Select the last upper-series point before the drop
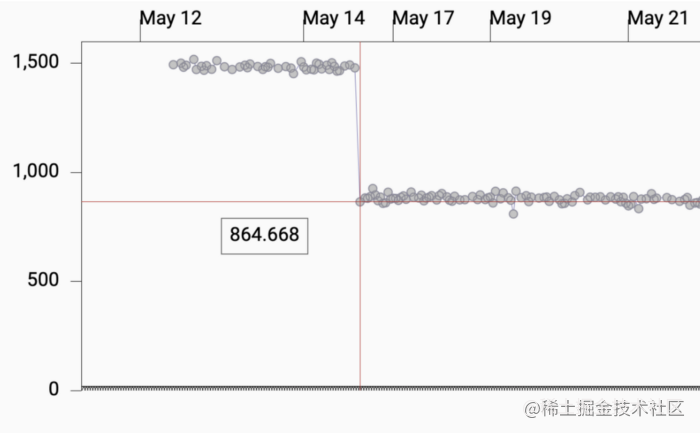The image size is (700, 433). click(355, 68)
